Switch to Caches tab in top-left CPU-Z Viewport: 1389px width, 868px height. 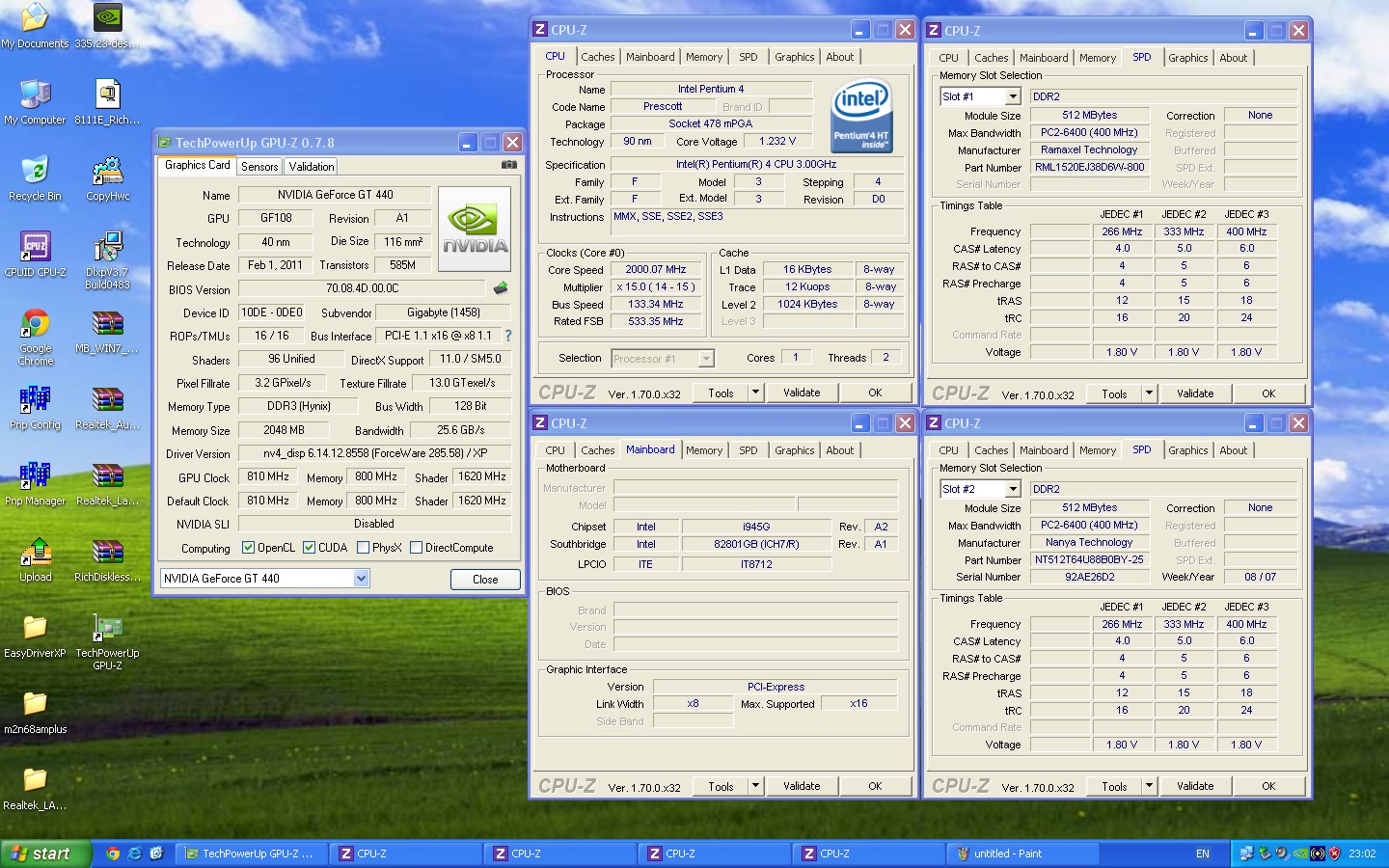(x=597, y=57)
